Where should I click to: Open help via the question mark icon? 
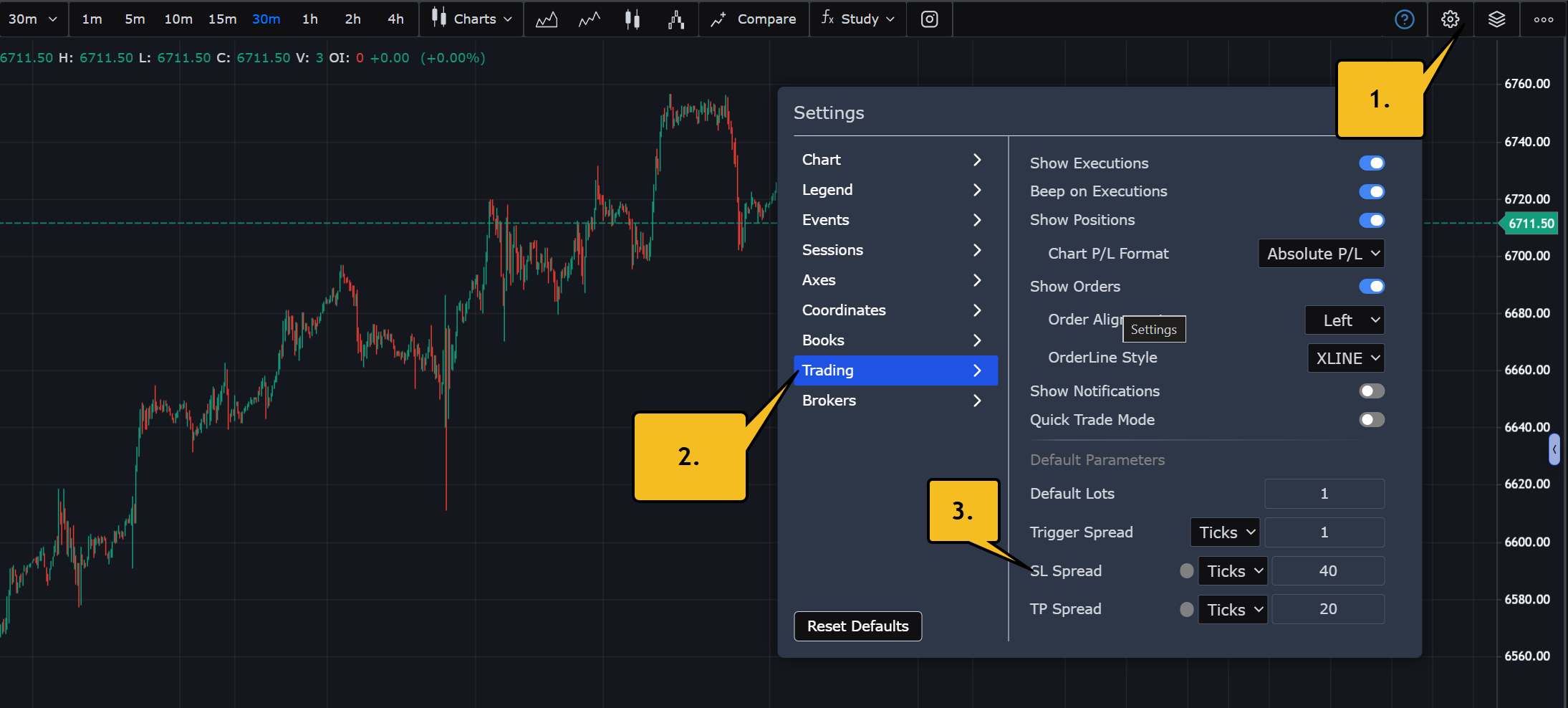pyautogui.click(x=1404, y=19)
